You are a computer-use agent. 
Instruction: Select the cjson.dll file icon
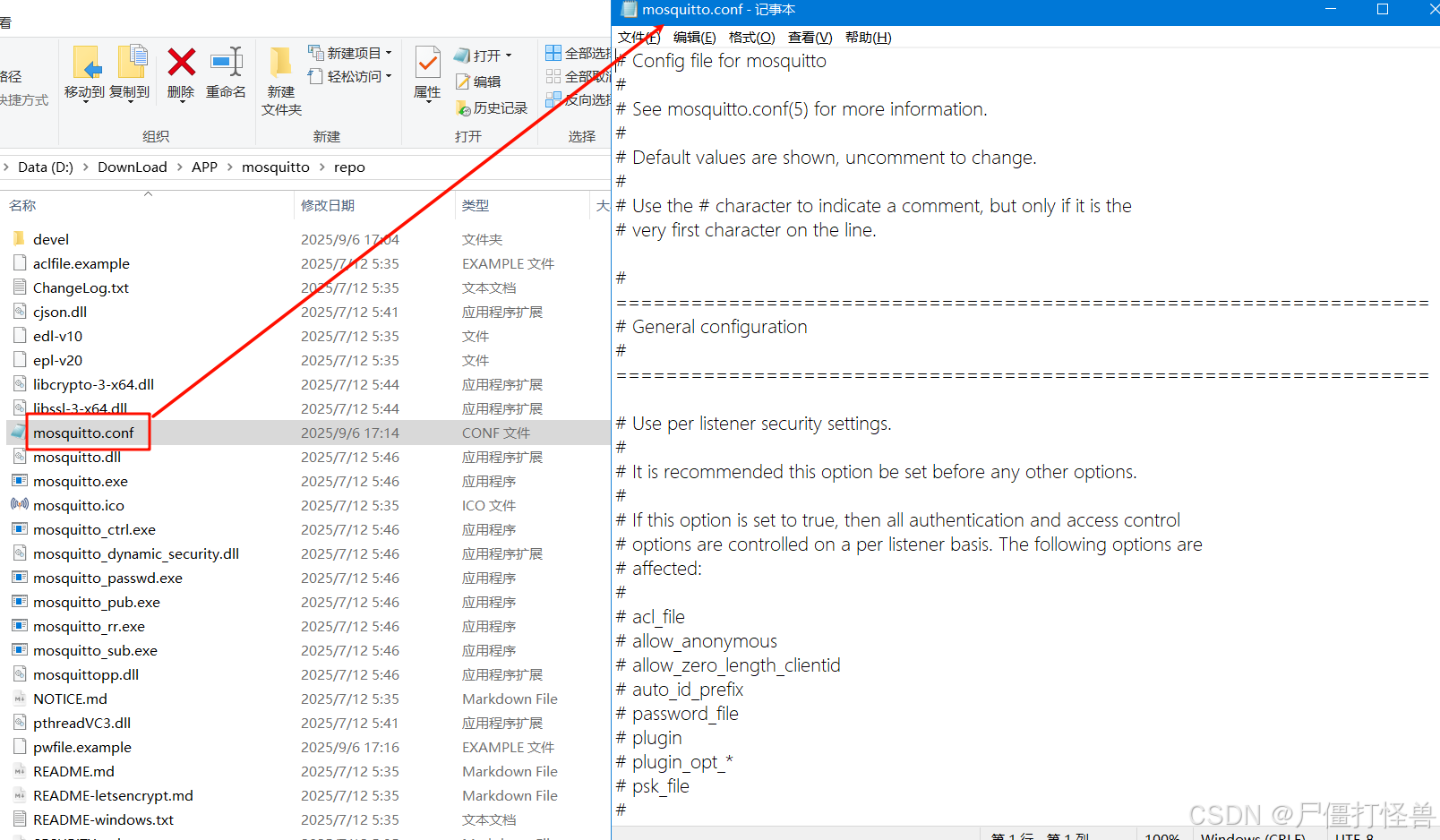point(19,311)
